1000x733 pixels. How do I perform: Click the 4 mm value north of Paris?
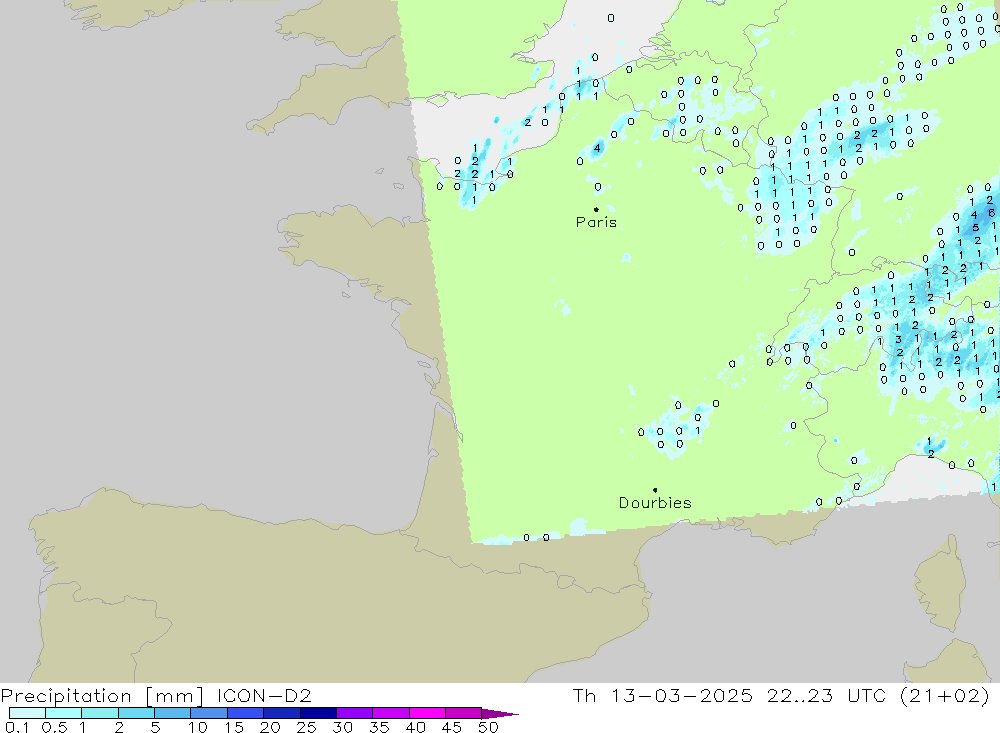(597, 148)
